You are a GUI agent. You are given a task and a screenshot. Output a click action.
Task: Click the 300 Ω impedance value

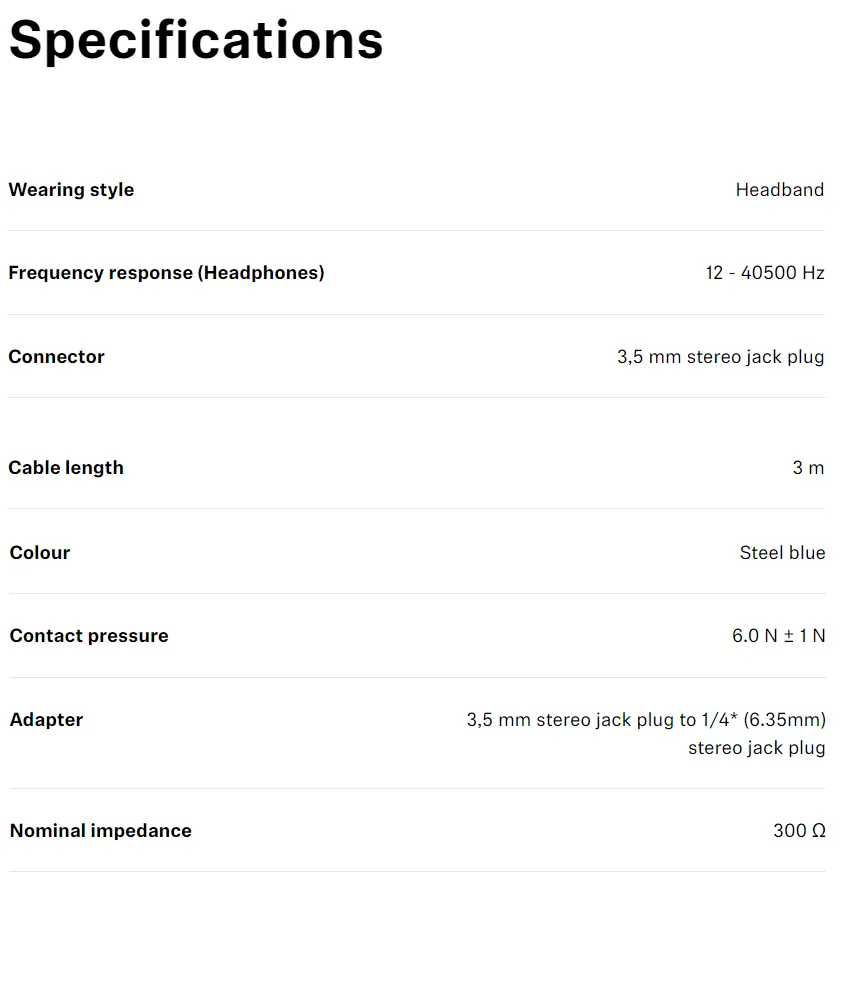(799, 830)
